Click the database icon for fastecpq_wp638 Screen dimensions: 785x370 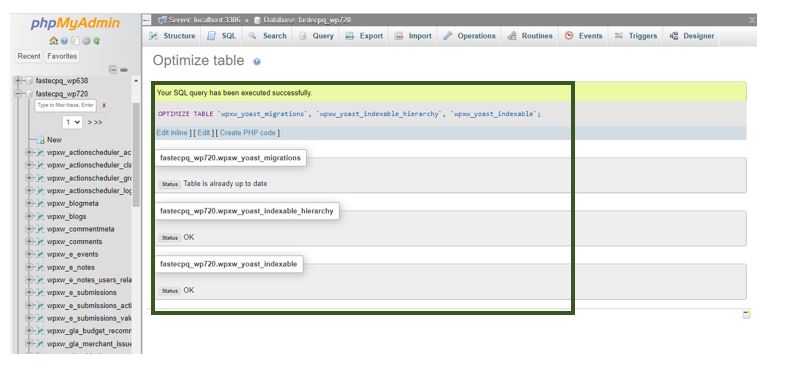click(30, 81)
